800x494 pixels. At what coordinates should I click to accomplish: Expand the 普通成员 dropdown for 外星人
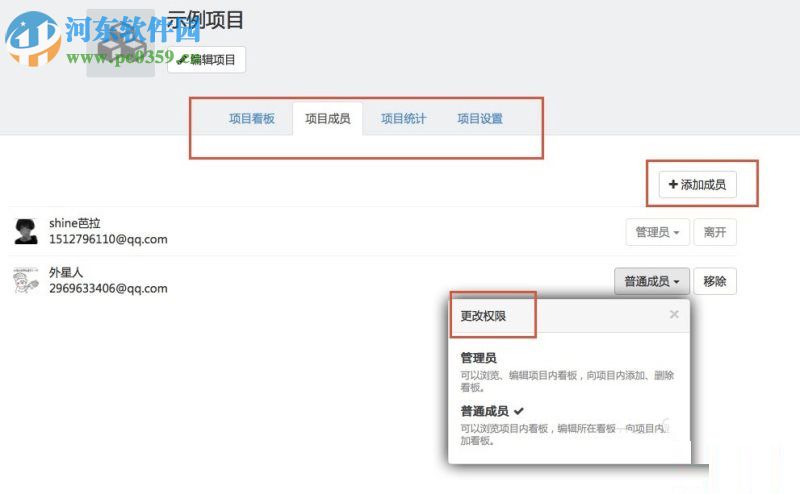652,281
